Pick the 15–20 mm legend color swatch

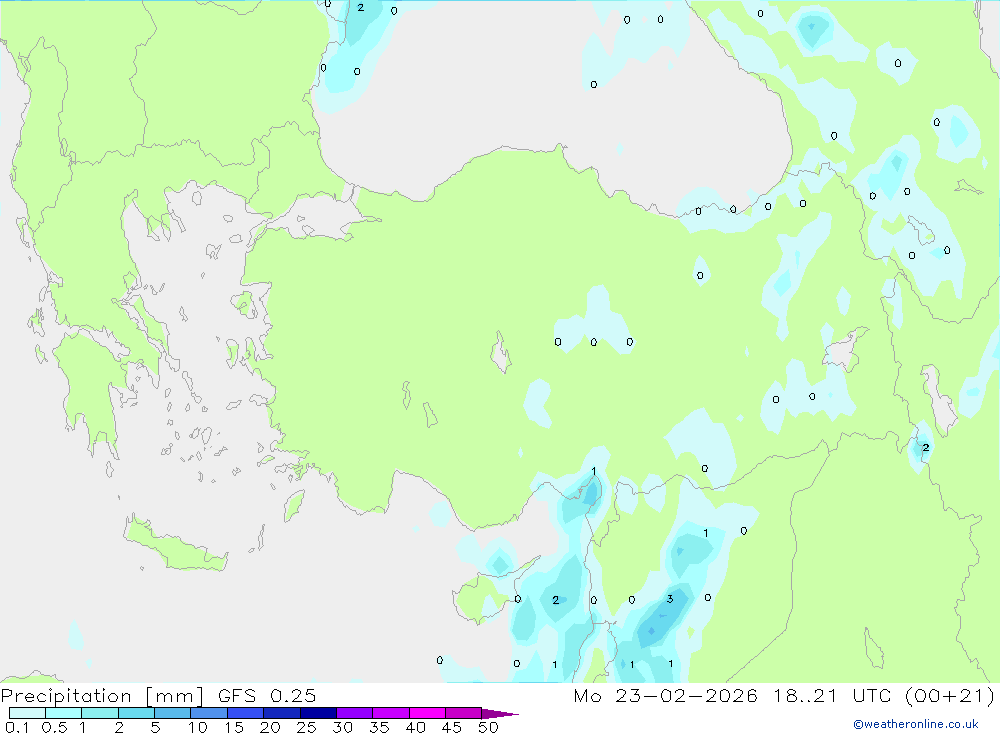pos(245,713)
